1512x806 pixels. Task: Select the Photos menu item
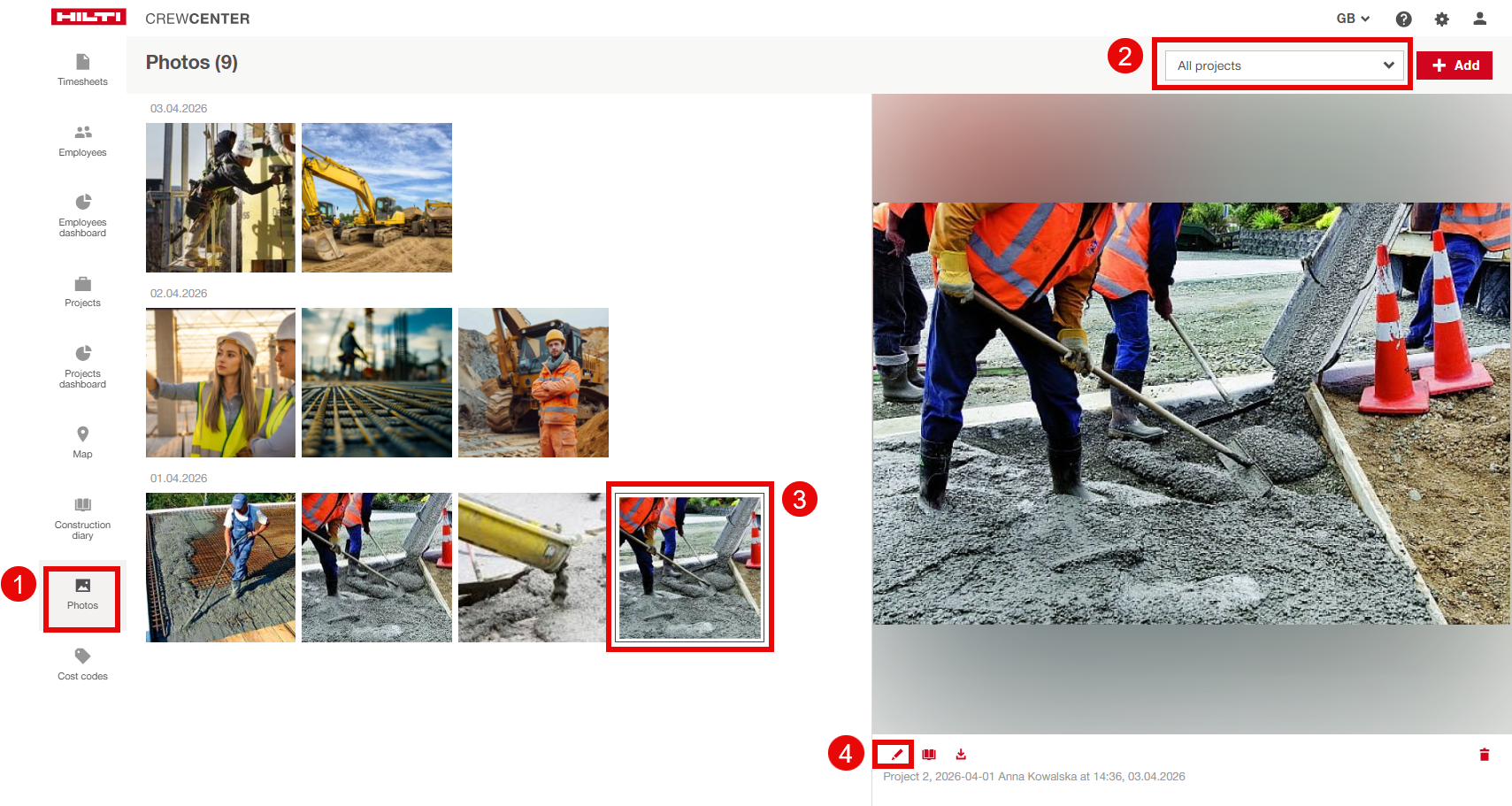tap(82, 595)
